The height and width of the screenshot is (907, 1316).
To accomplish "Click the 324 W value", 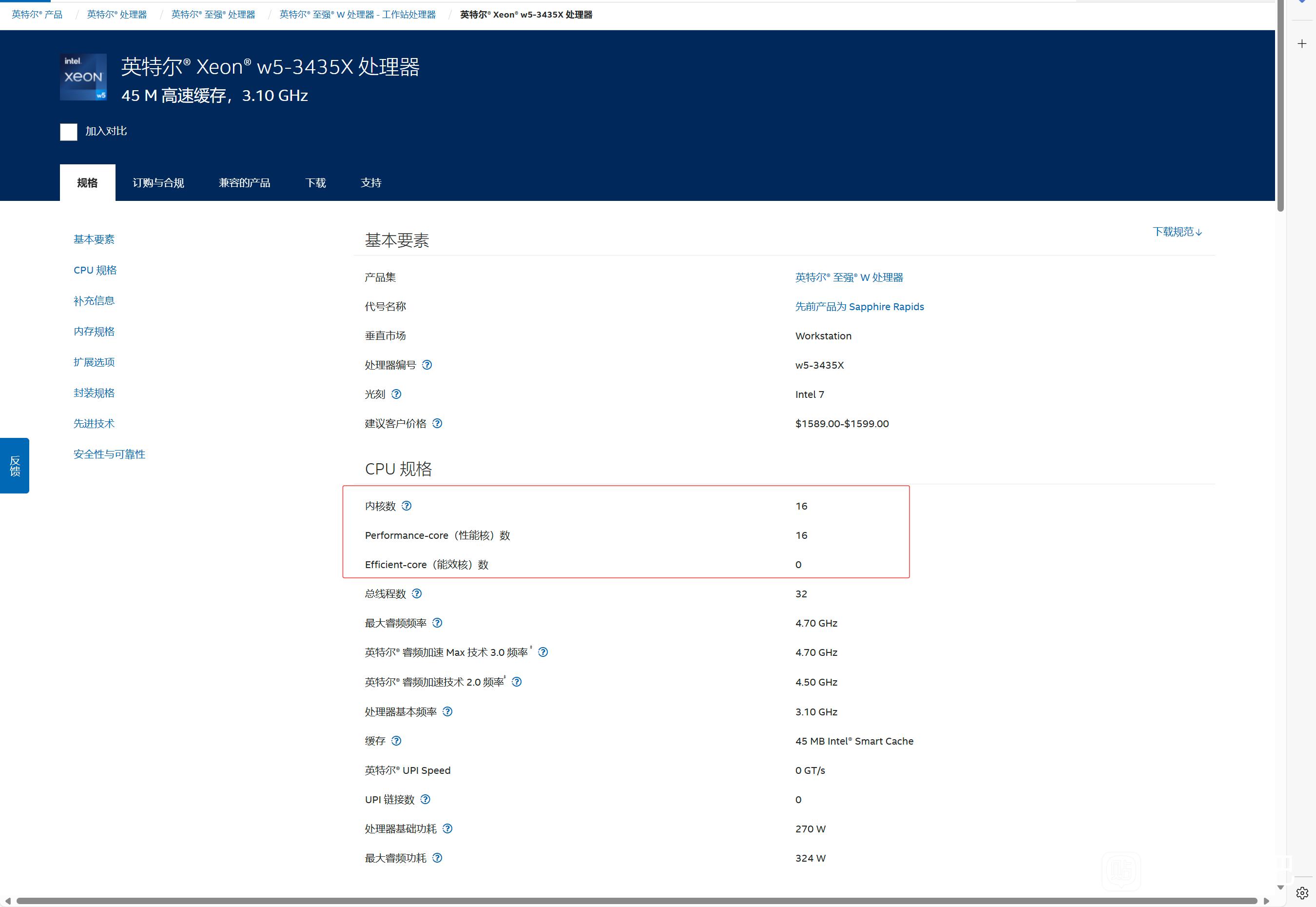I will pyautogui.click(x=811, y=858).
